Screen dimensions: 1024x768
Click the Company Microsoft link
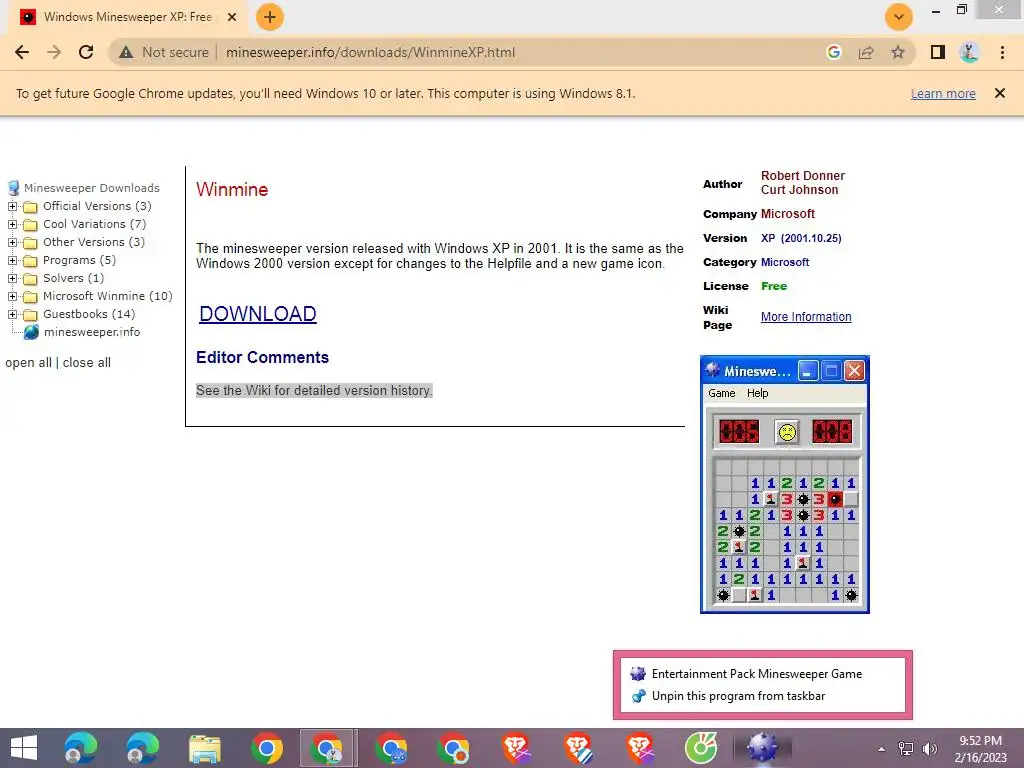[788, 214]
